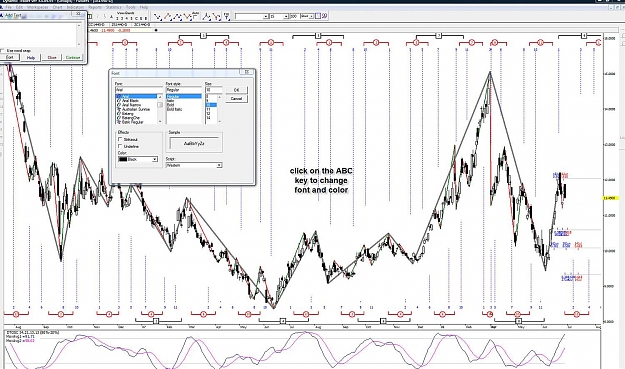This screenshot has width=625, height=369.
Task: Click the green Continue button
Action: [73, 57]
